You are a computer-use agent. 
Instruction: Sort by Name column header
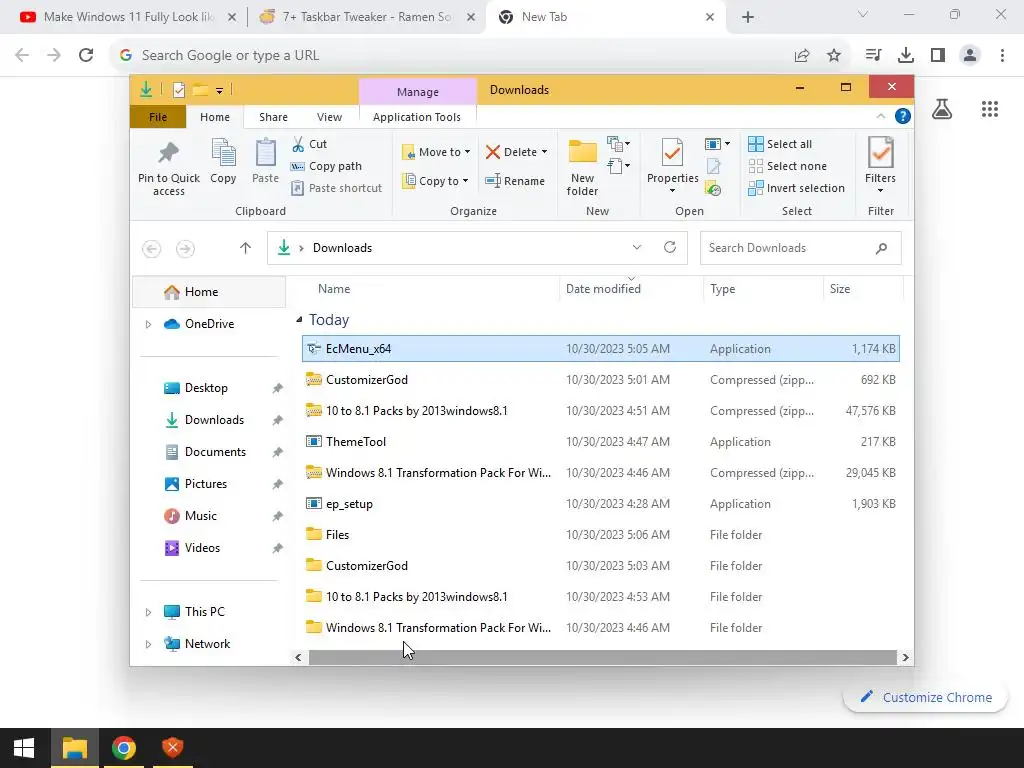coord(334,289)
